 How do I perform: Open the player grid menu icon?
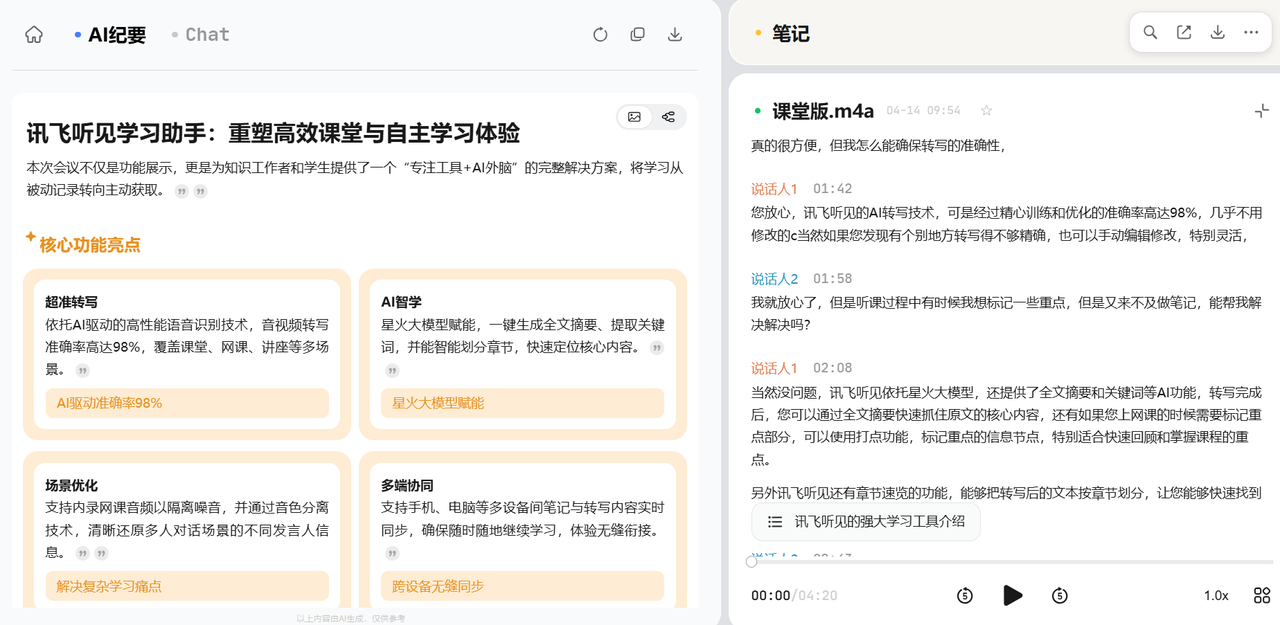pos(1262,595)
